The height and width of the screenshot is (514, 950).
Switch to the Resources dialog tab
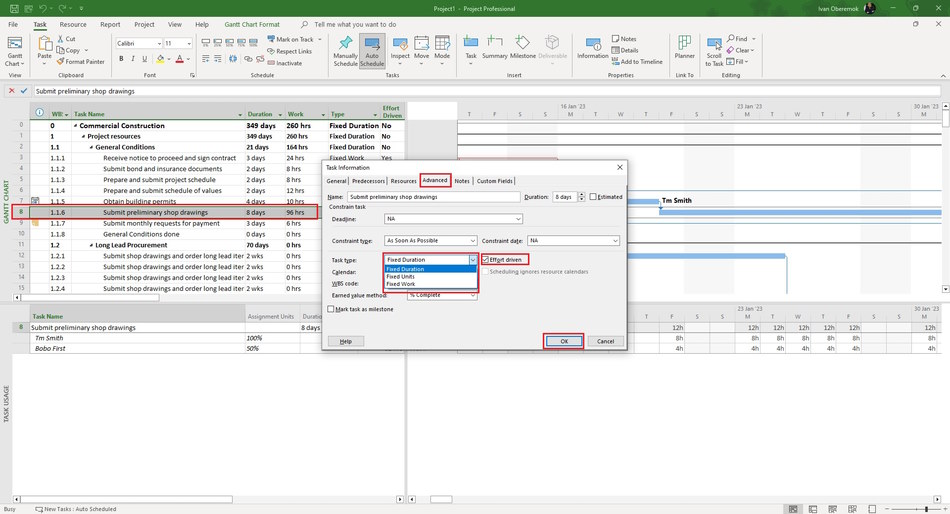coord(404,181)
